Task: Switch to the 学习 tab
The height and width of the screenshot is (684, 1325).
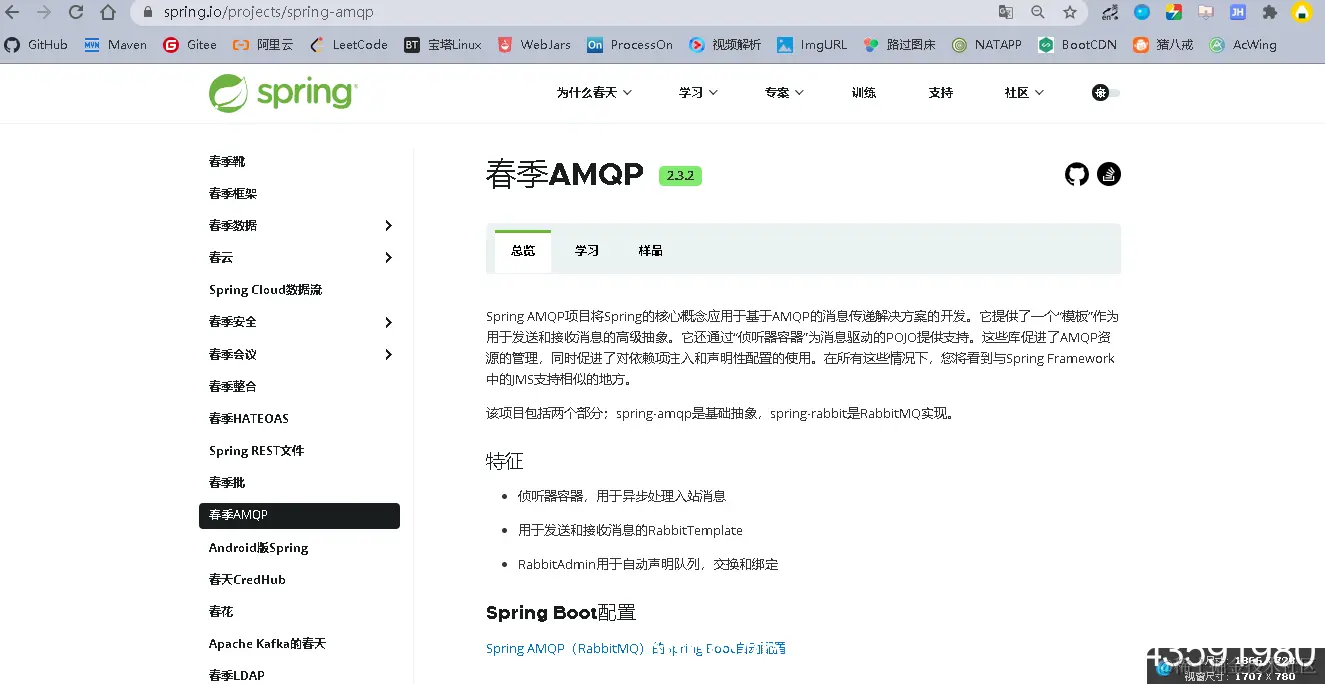Action: pos(586,250)
